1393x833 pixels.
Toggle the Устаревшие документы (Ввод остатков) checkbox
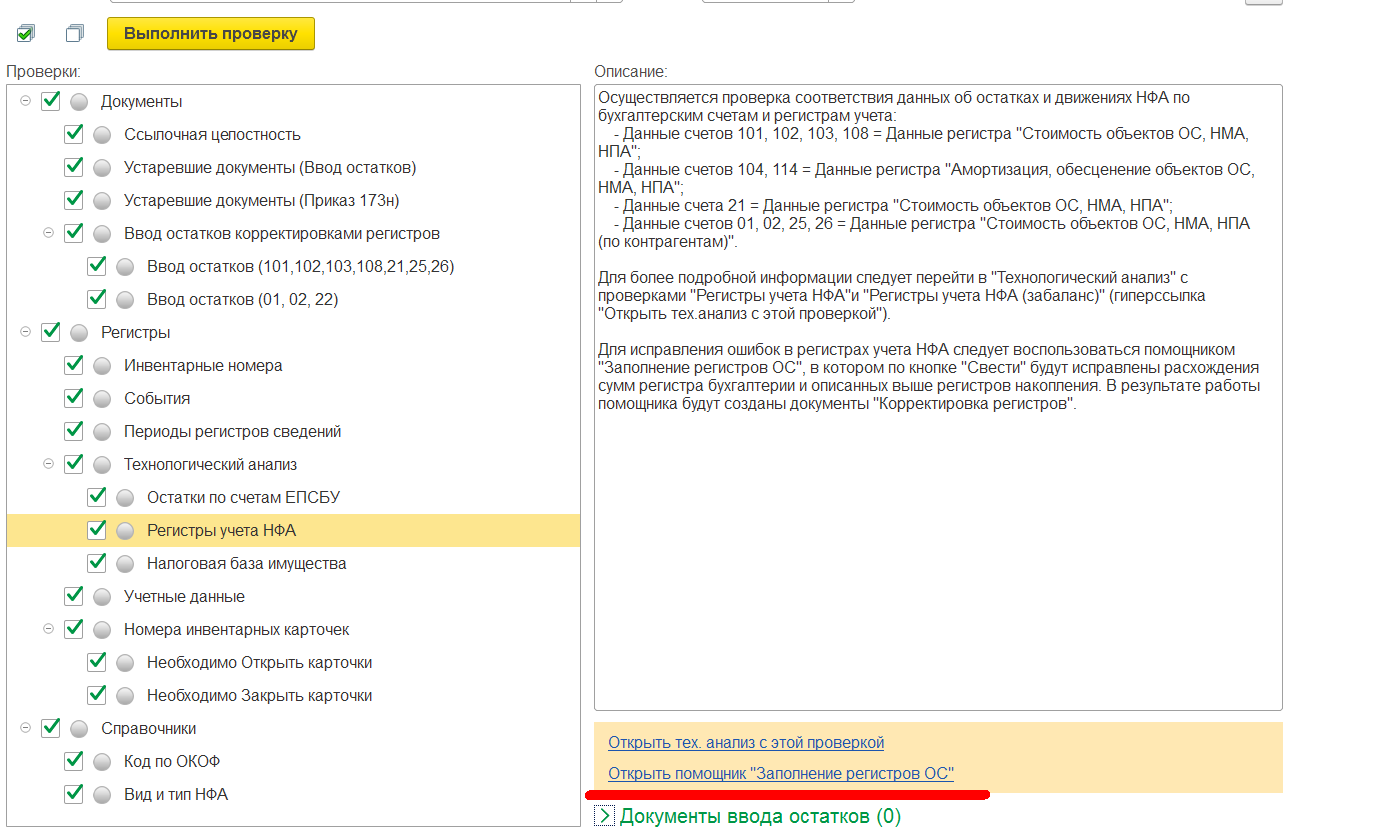pos(73,167)
